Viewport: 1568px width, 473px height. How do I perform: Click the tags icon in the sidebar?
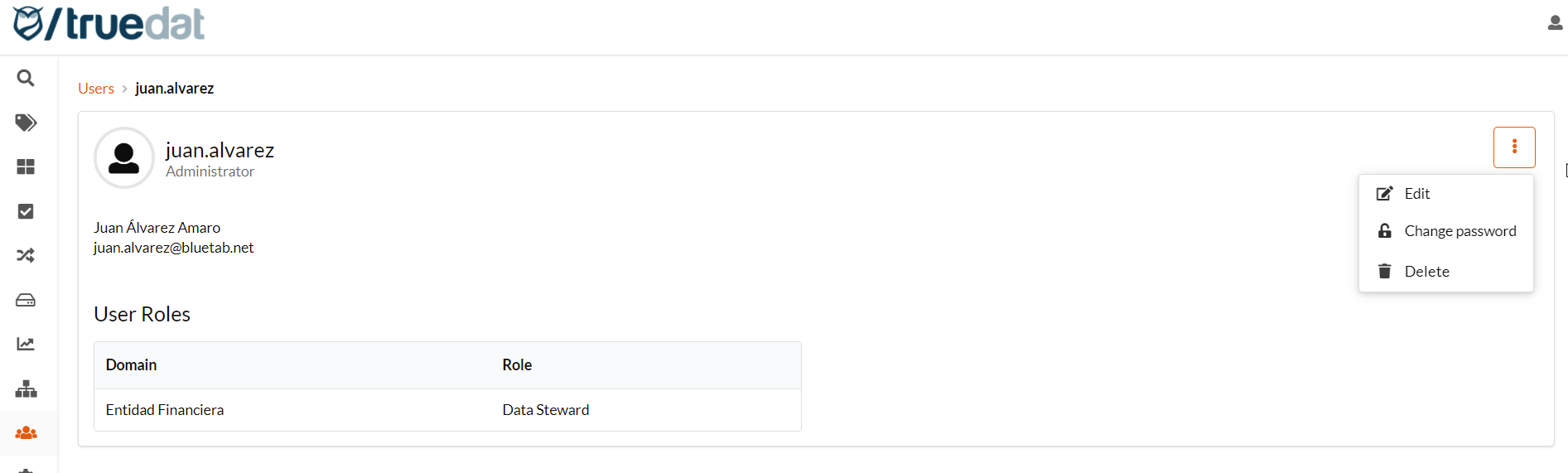(26, 123)
